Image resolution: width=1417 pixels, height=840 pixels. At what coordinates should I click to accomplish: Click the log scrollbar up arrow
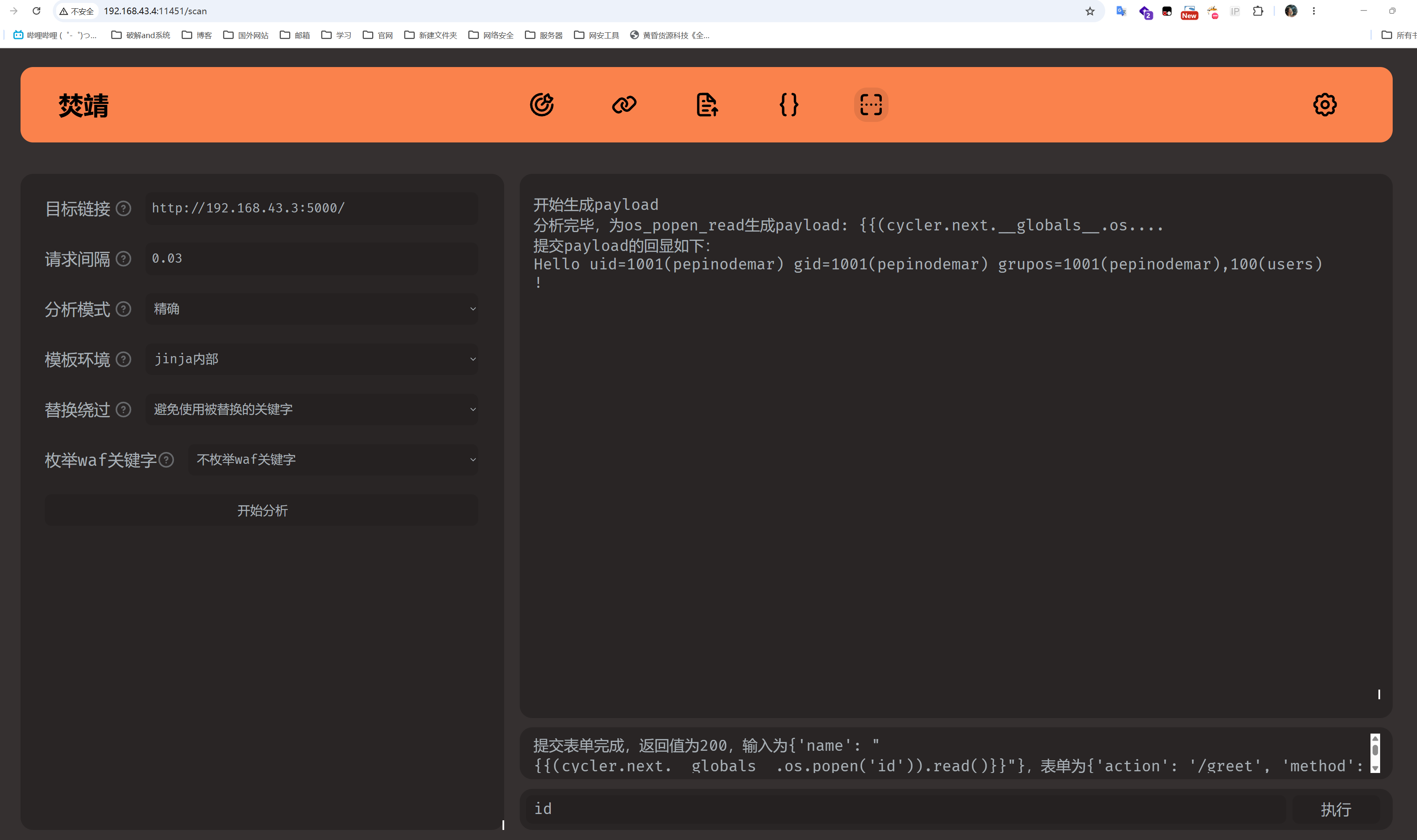click(1375, 739)
